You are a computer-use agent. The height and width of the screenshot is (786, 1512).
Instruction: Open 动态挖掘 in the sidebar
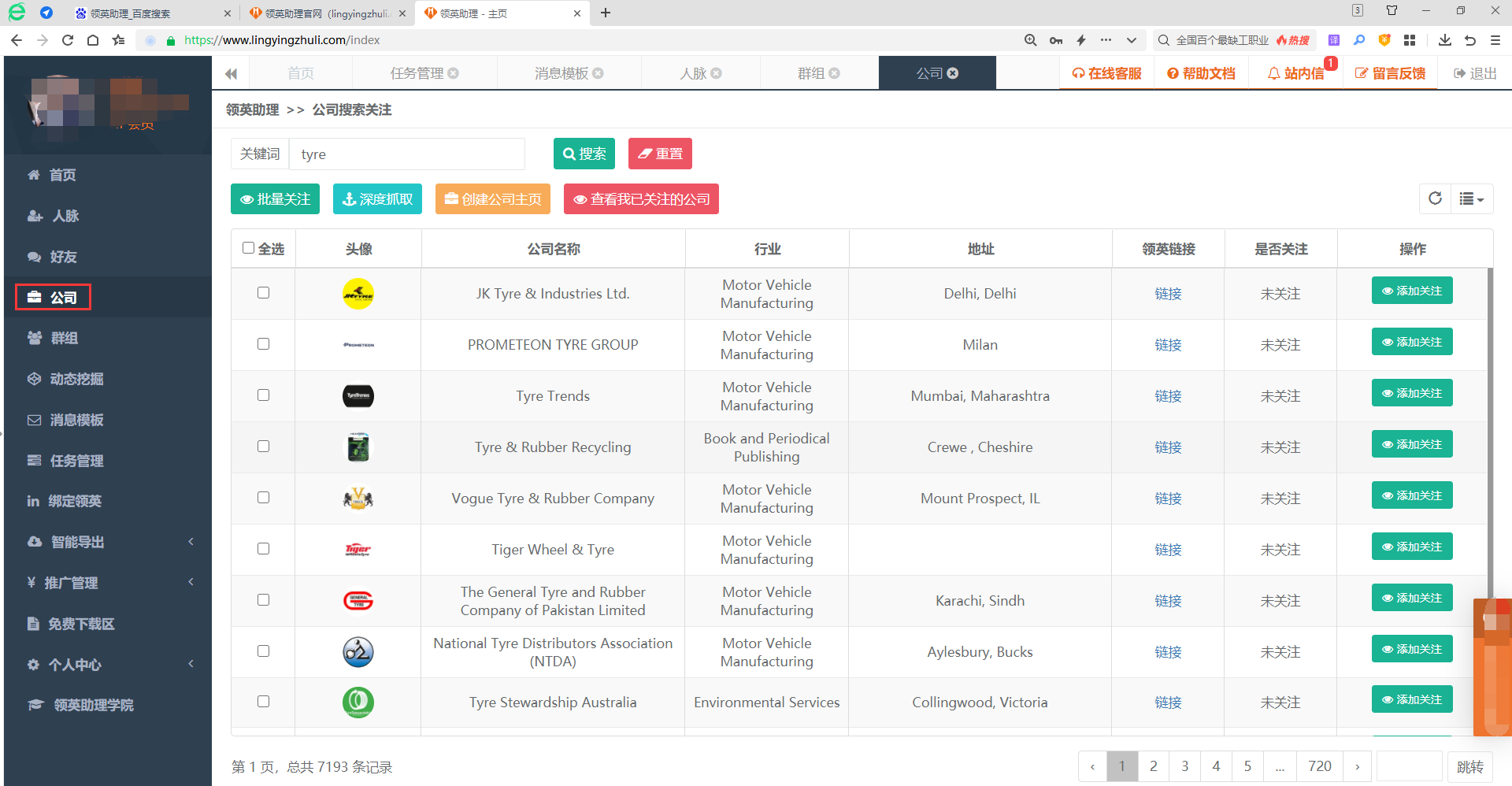pyautogui.click(x=76, y=379)
